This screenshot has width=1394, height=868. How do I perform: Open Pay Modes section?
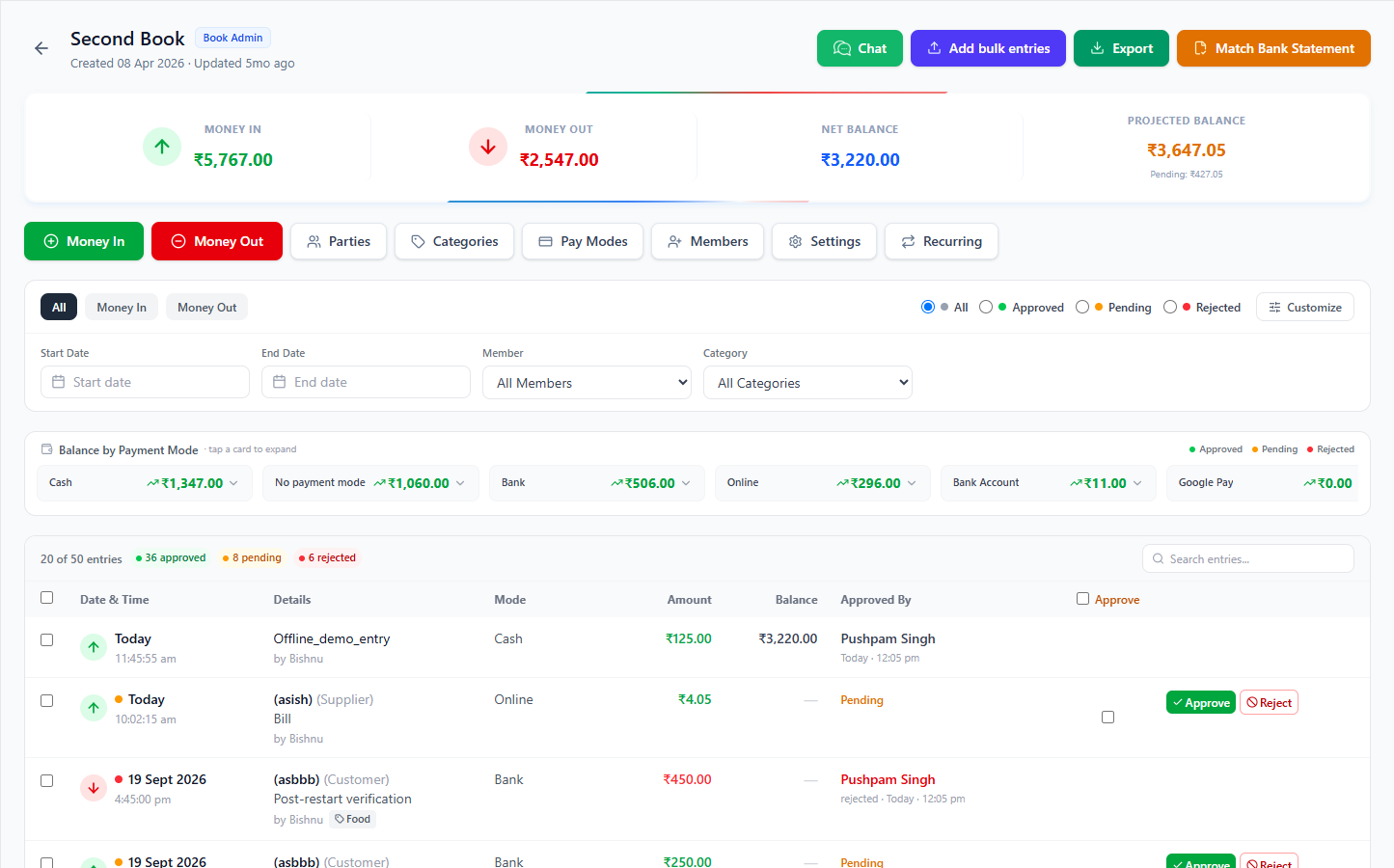coord(583,241)
